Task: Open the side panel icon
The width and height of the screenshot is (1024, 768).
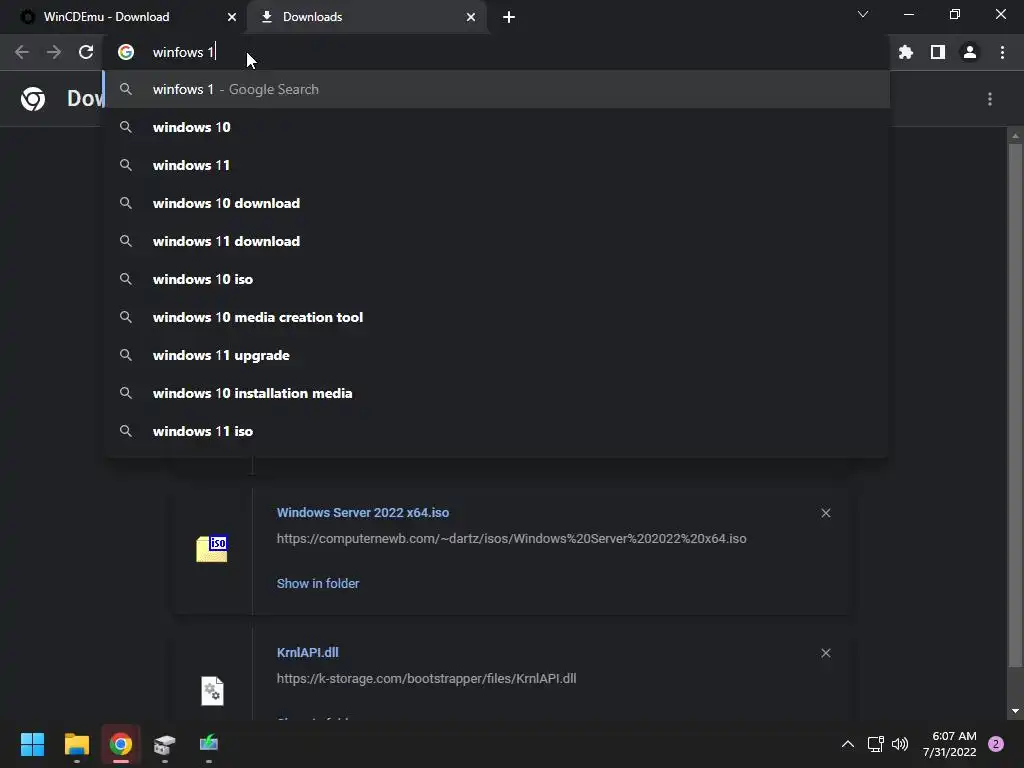Action: (938, 52)
